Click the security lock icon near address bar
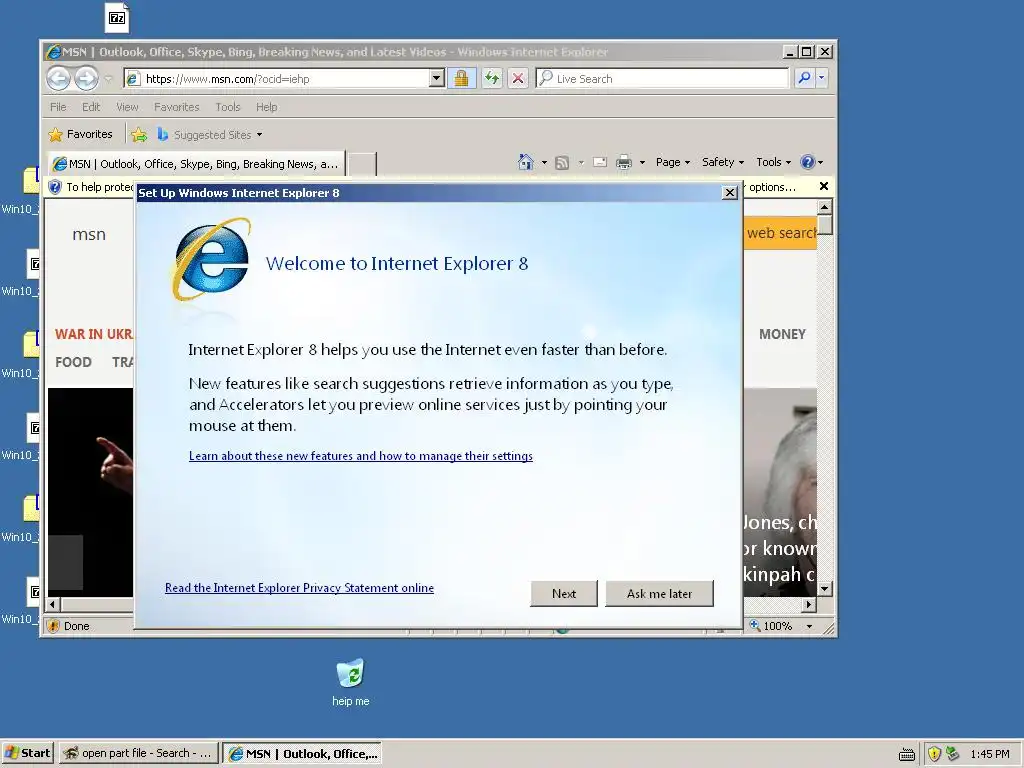 tap(461, 79)
